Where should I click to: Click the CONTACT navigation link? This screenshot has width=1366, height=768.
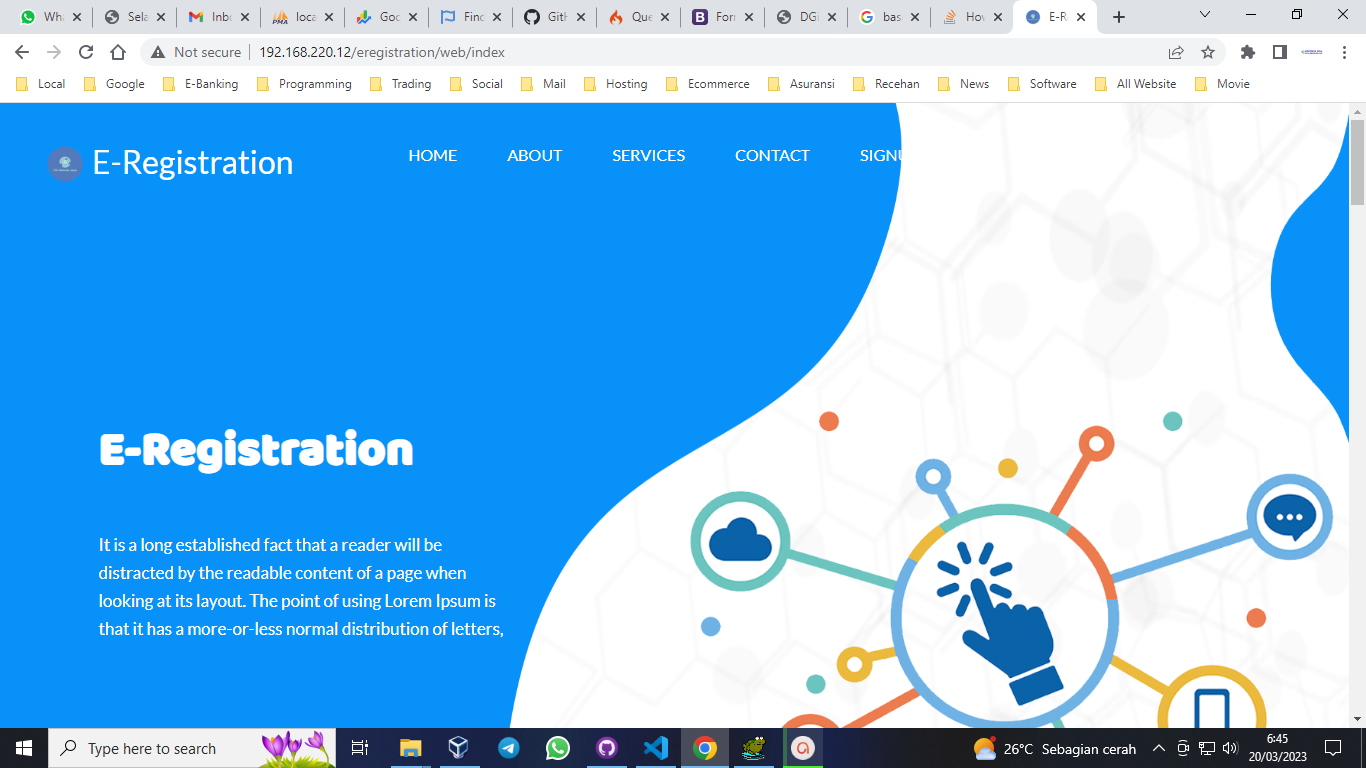tap(772, 155)
